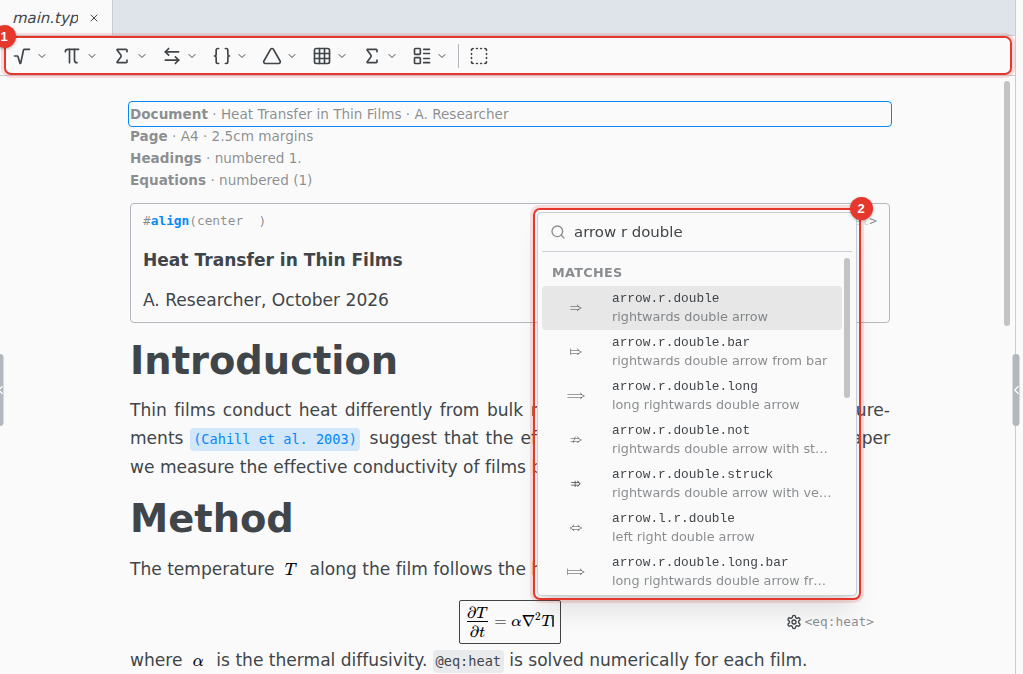Screen dimensions: 1023x674
Task: Open the left-right arrows symbol tool
Action: (172, 56)
